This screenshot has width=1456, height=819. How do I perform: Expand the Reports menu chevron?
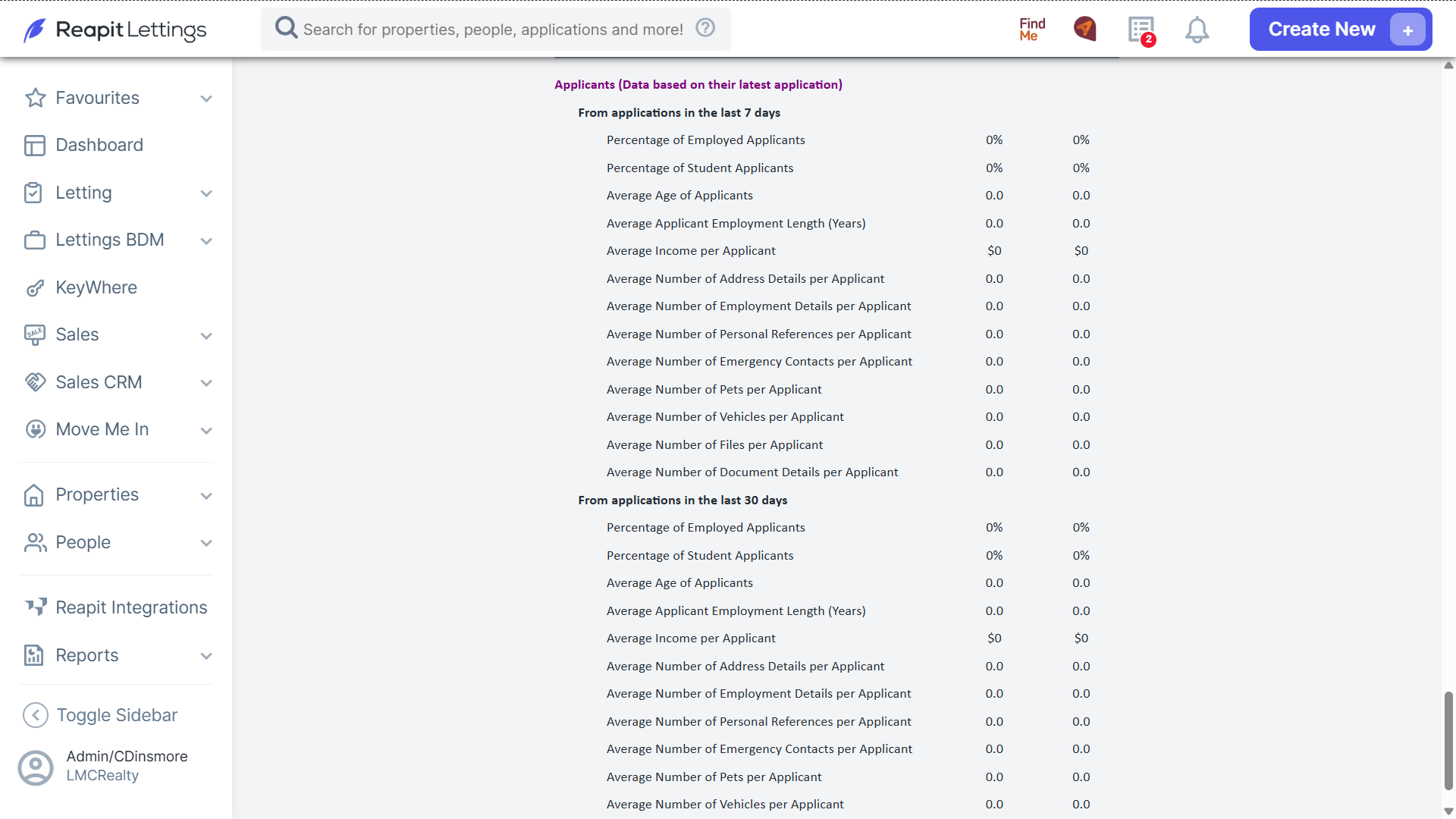coord(206,656)
